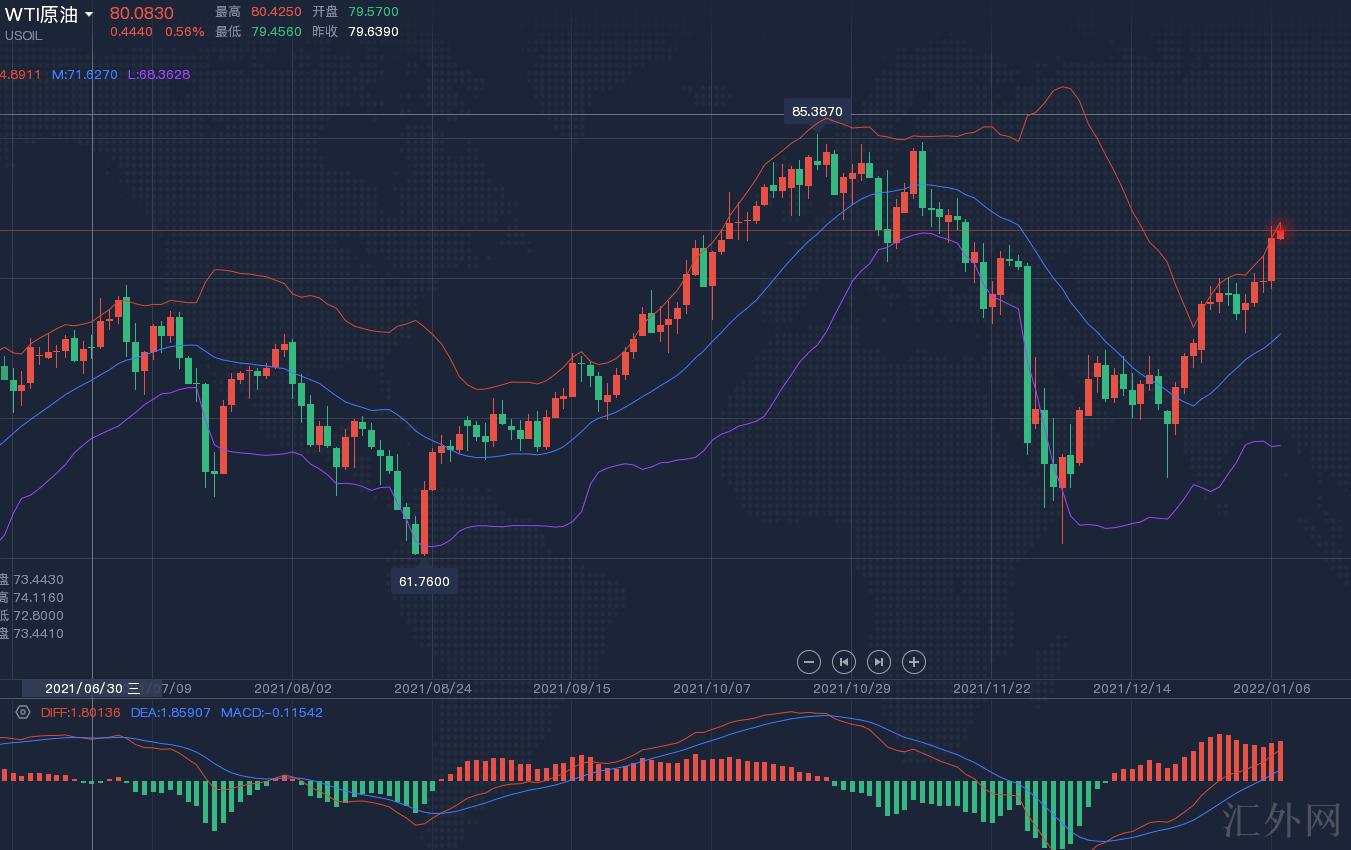Click the zoom in plus button
This screenshot has height=850, width=1351.
(x=914, y=662)
